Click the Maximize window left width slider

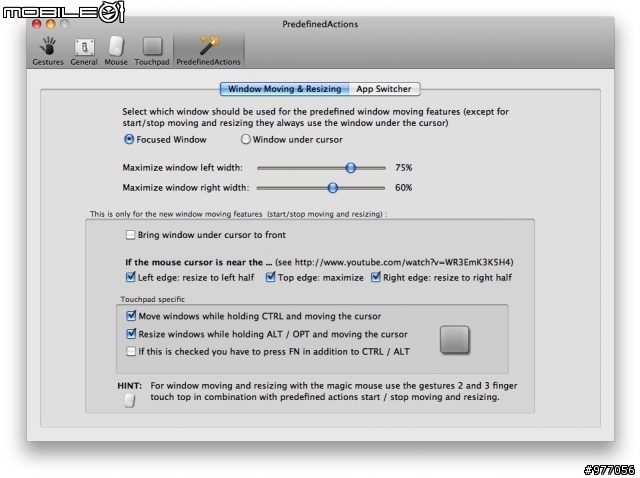point(321,168)
